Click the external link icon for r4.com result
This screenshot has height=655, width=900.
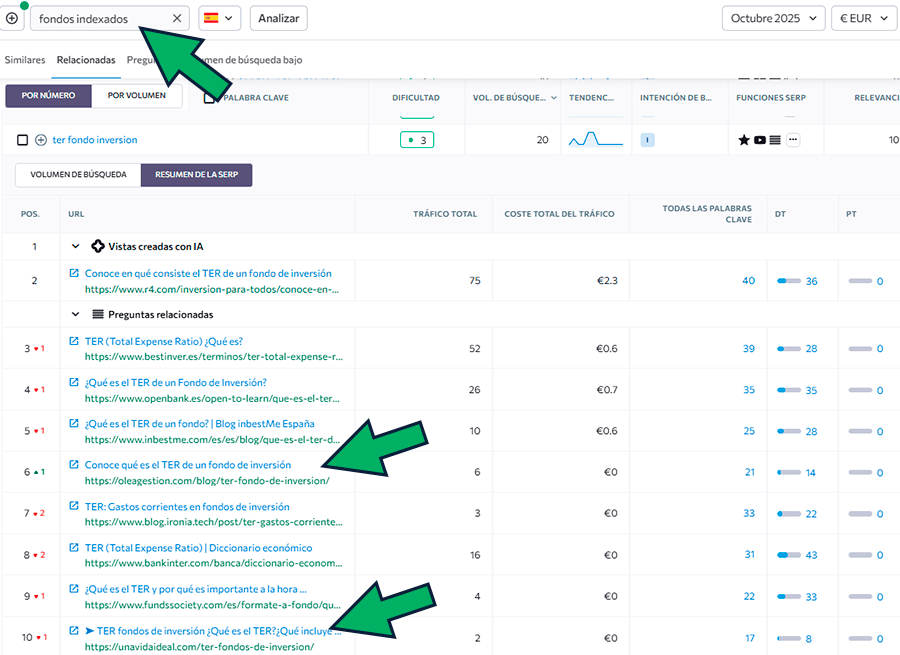[x=74, y=273]
